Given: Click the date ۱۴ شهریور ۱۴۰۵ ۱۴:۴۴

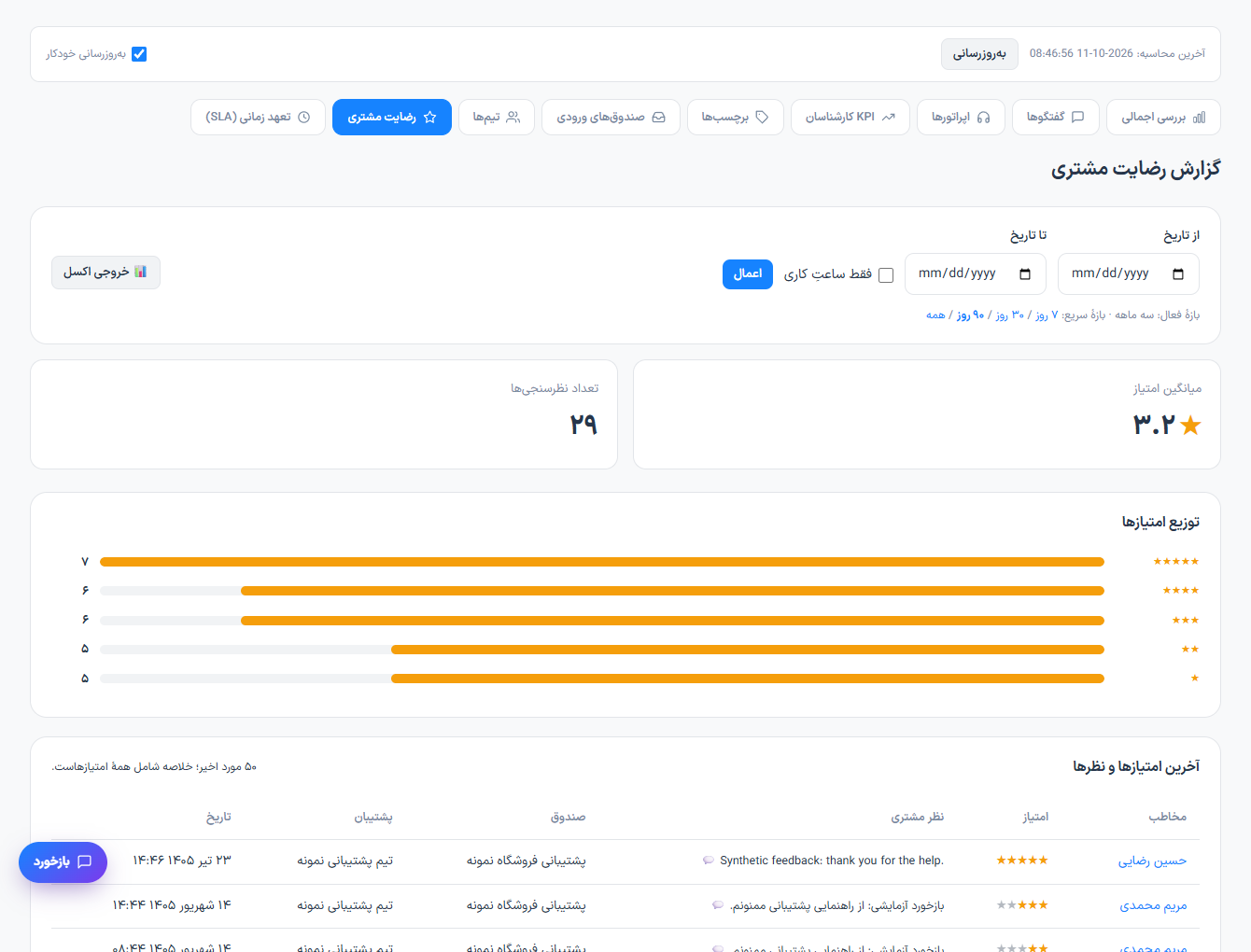Looking at the screenshot, I should point(172,905).
